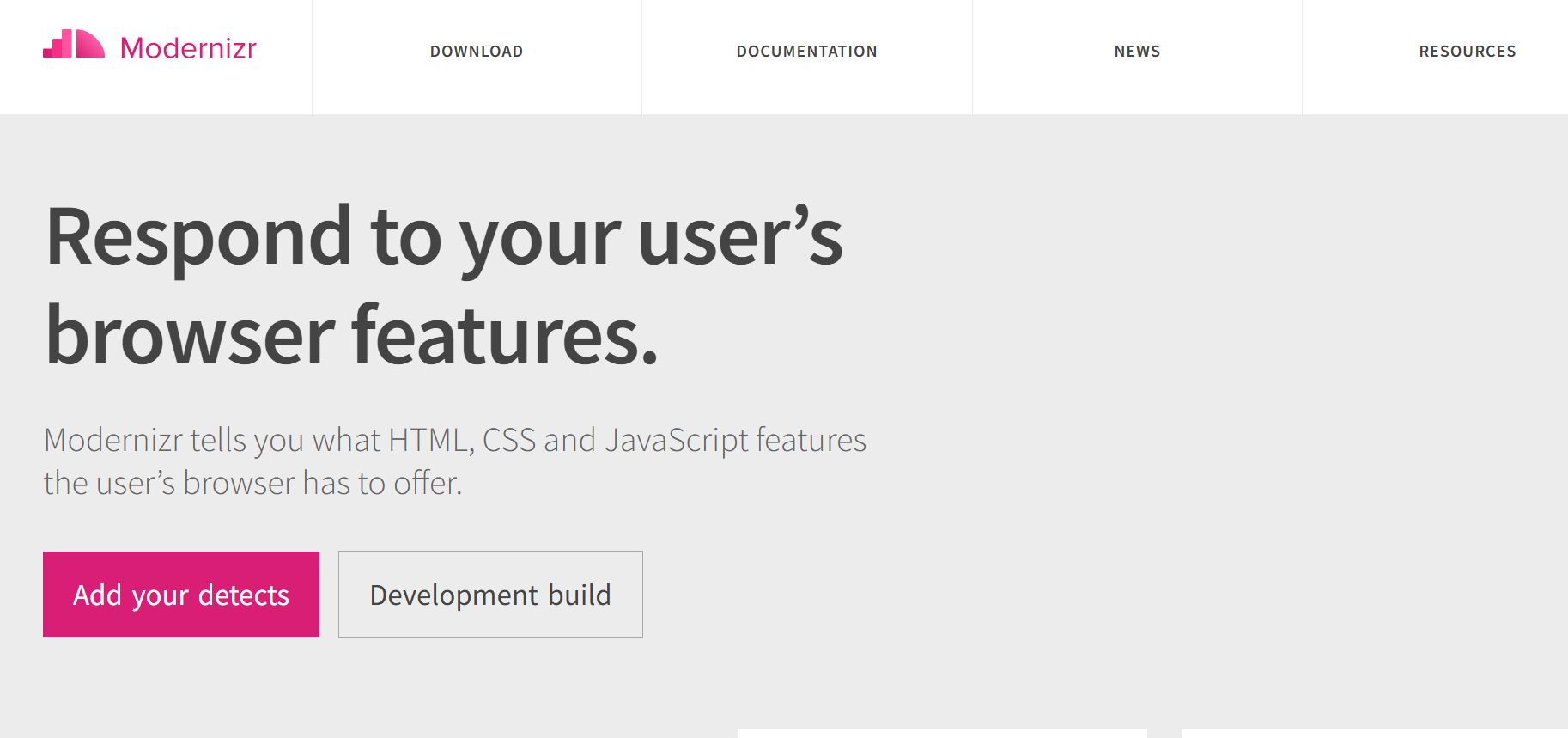Click the heading line "Respond to your user's"
This screenshot has height=738, width=1568.
(x=444, y=237)
